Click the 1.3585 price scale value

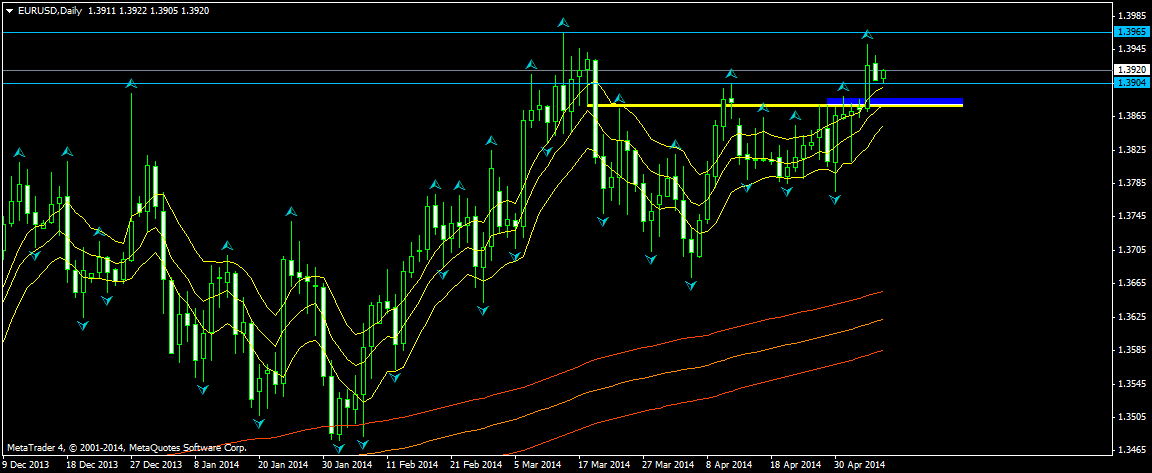1131,350
